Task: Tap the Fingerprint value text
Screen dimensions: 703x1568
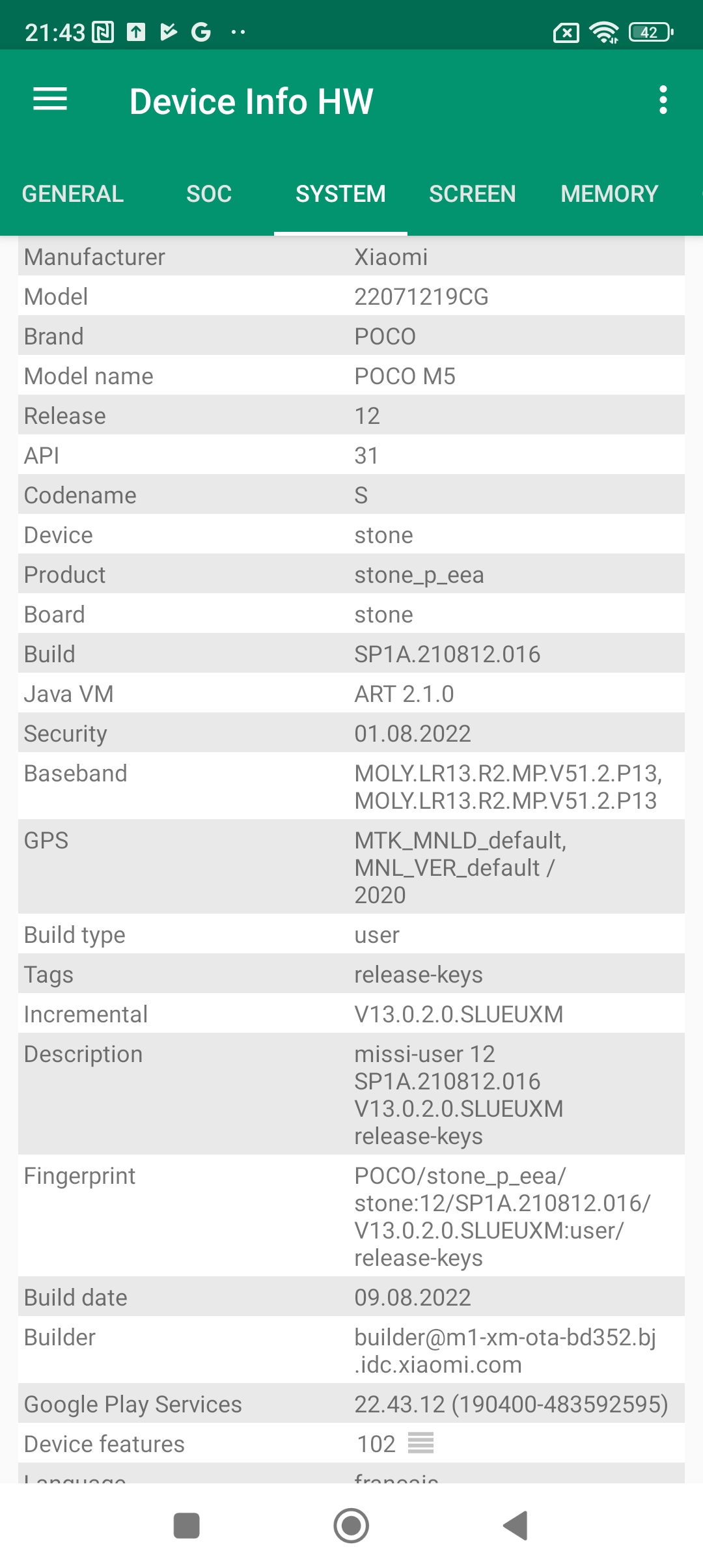Action: [x=501, y=1216]
